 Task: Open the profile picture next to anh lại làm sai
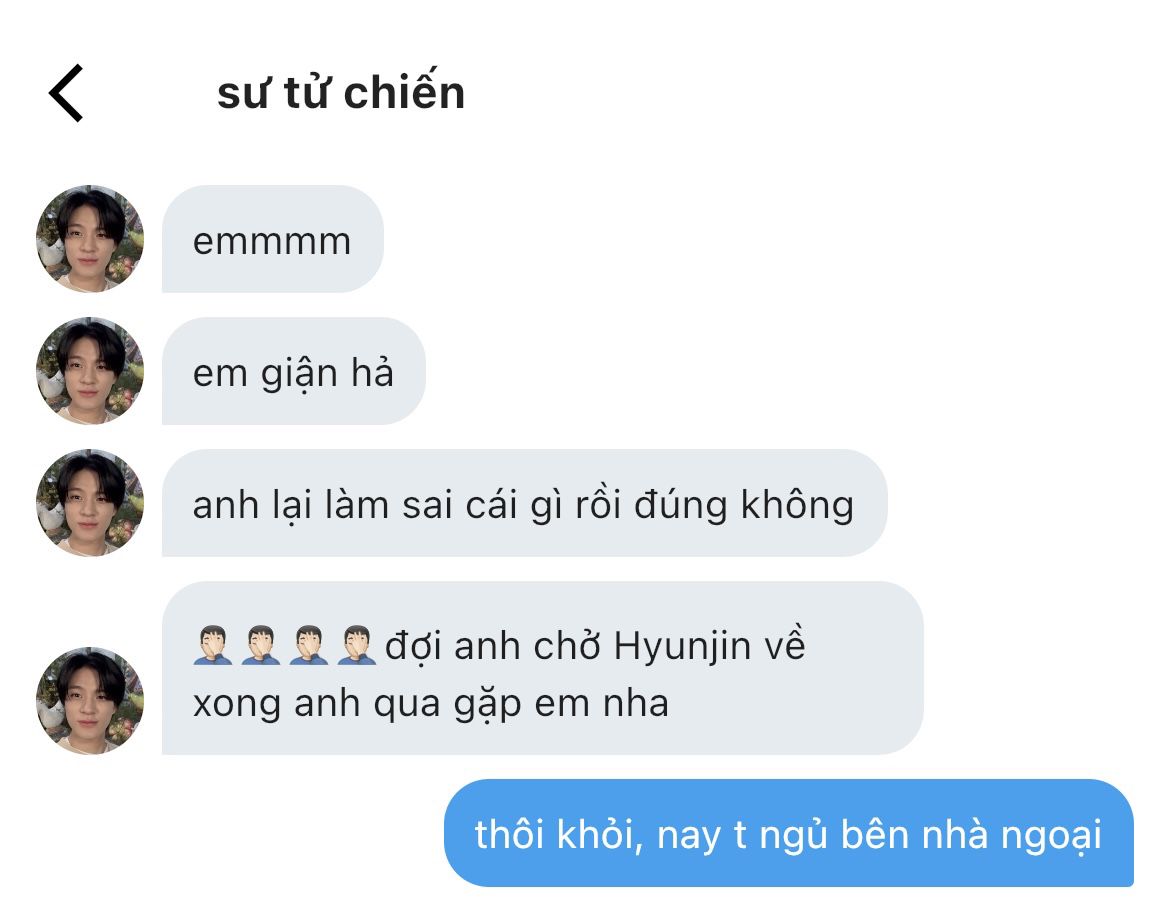[90, 502]
